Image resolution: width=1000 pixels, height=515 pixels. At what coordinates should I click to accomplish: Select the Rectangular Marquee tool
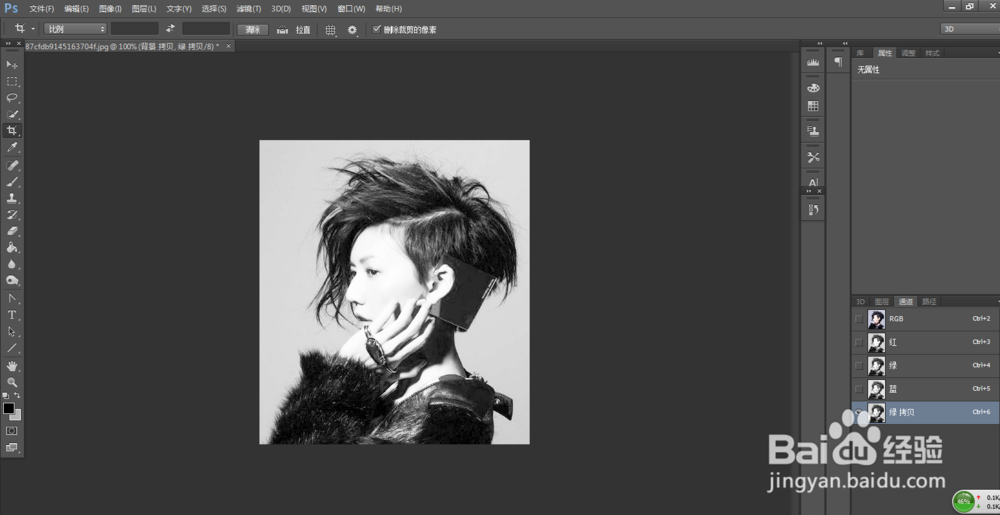(11, 82)
